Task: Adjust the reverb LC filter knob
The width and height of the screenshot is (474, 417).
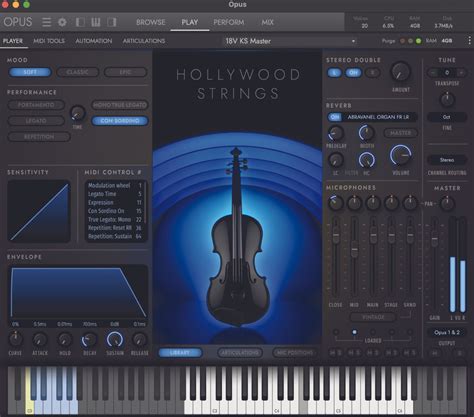Action: [x=336, y=160]
